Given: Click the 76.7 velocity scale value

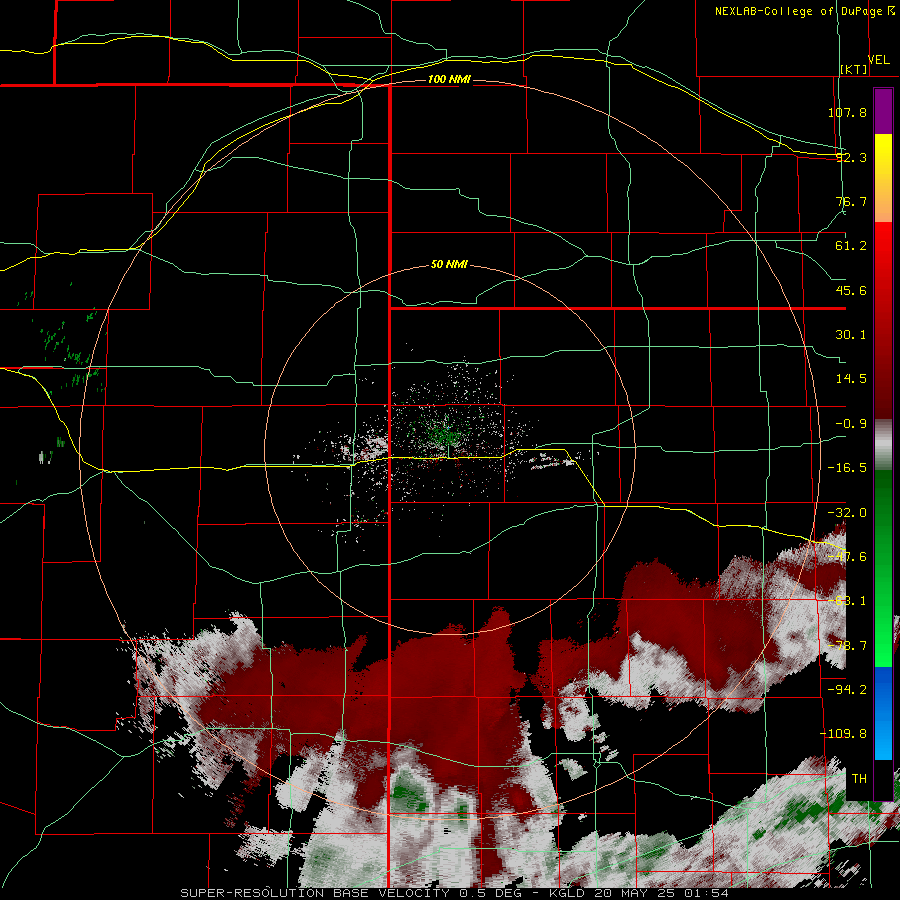Looking at the screenshot, I should click(851, 201).
